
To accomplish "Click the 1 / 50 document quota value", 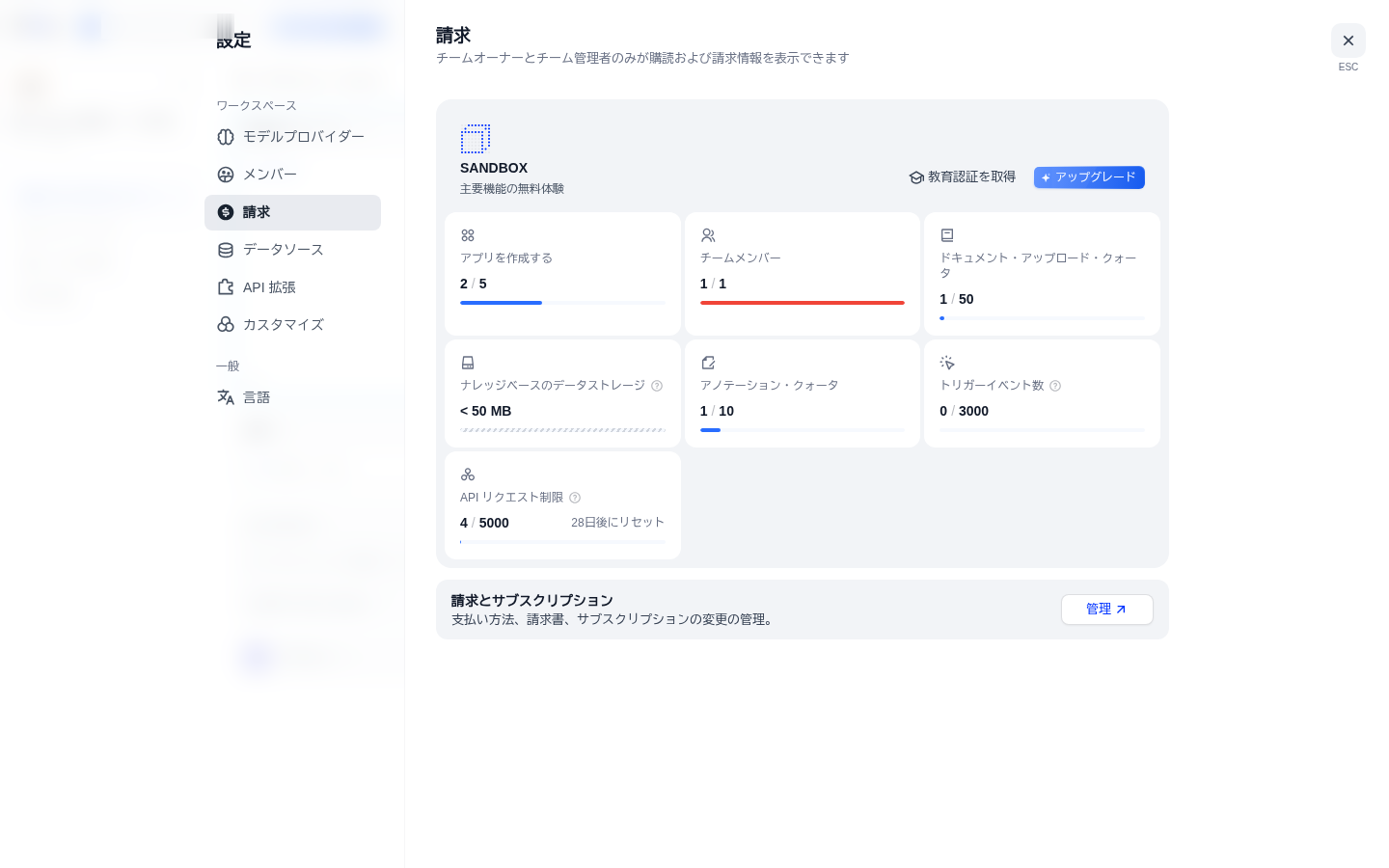I will [957, 299].
